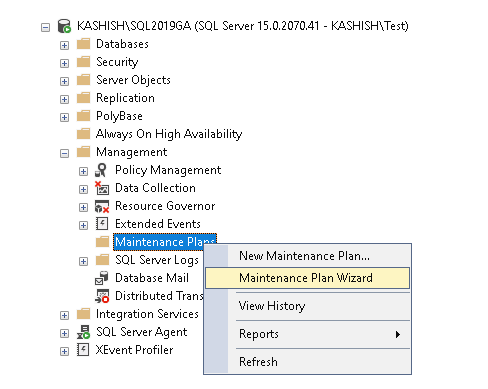This screenshot has height=389, width=488.
Task: Collapse the Management node
Action: pyautogui.click(x=64, y=153)
